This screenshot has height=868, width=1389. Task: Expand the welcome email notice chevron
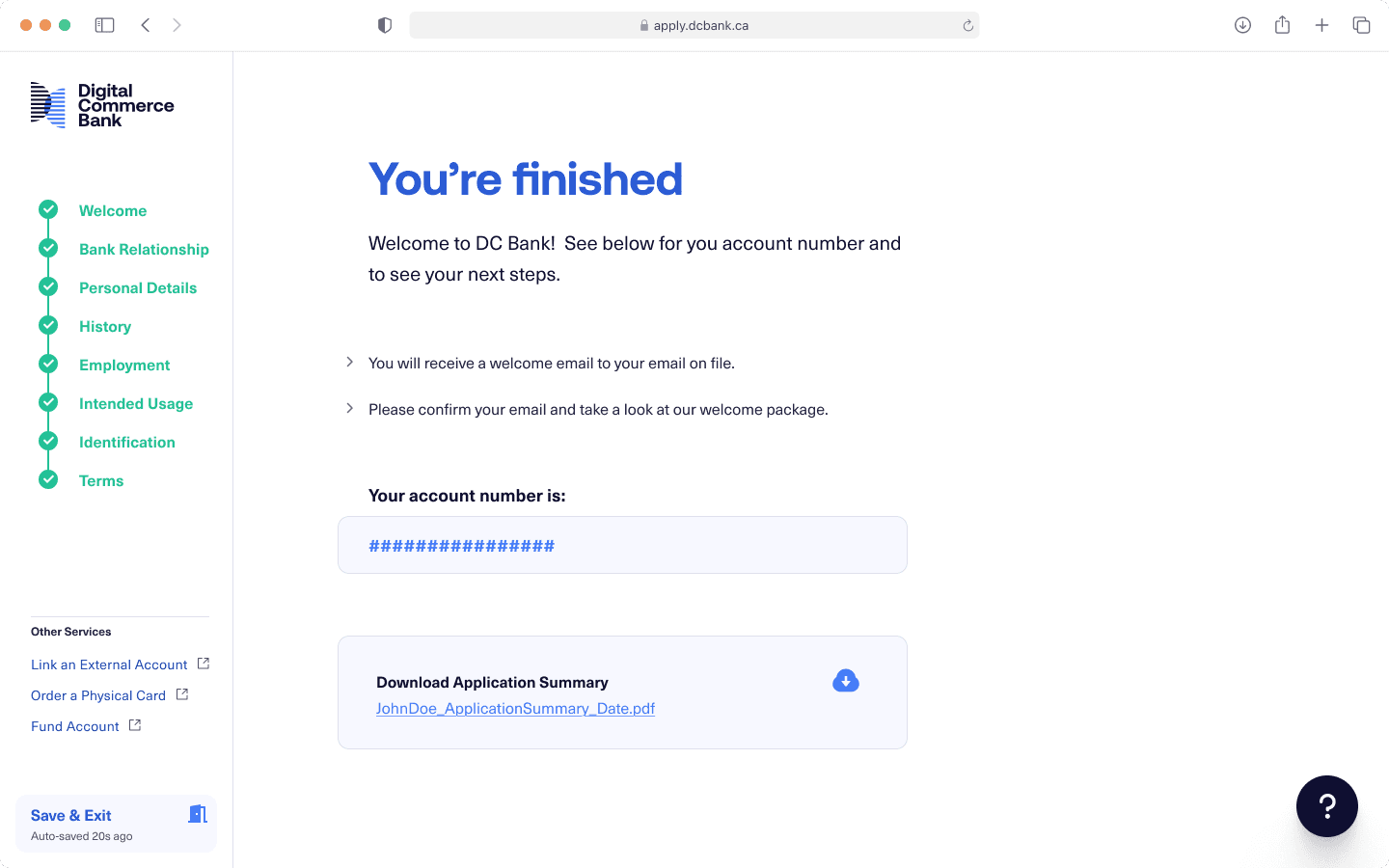[x=349, y=362]
